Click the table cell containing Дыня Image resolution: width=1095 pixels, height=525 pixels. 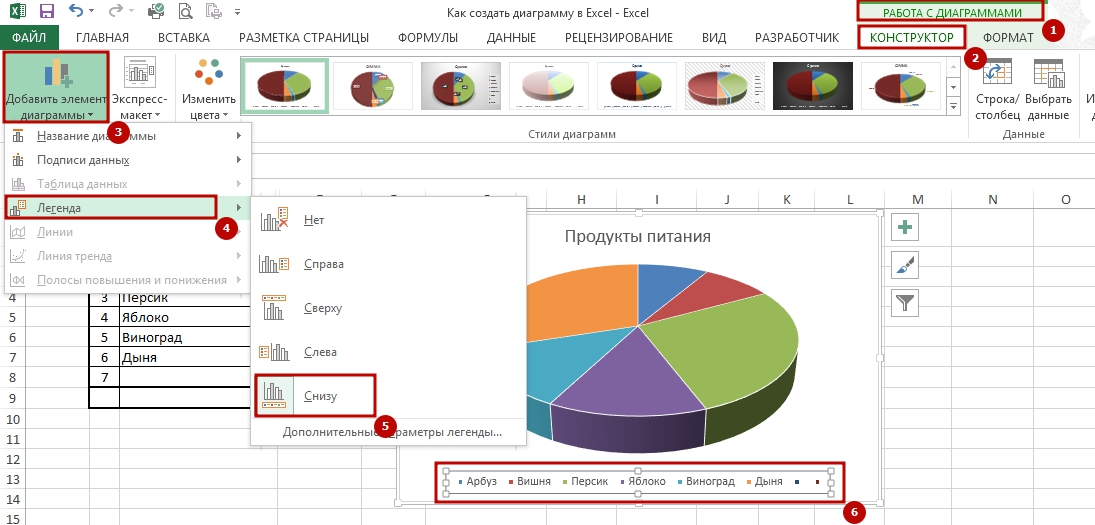point(185,358)
